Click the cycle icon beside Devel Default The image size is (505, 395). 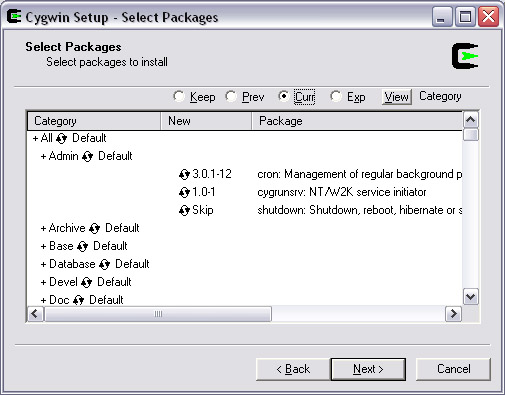87,282
